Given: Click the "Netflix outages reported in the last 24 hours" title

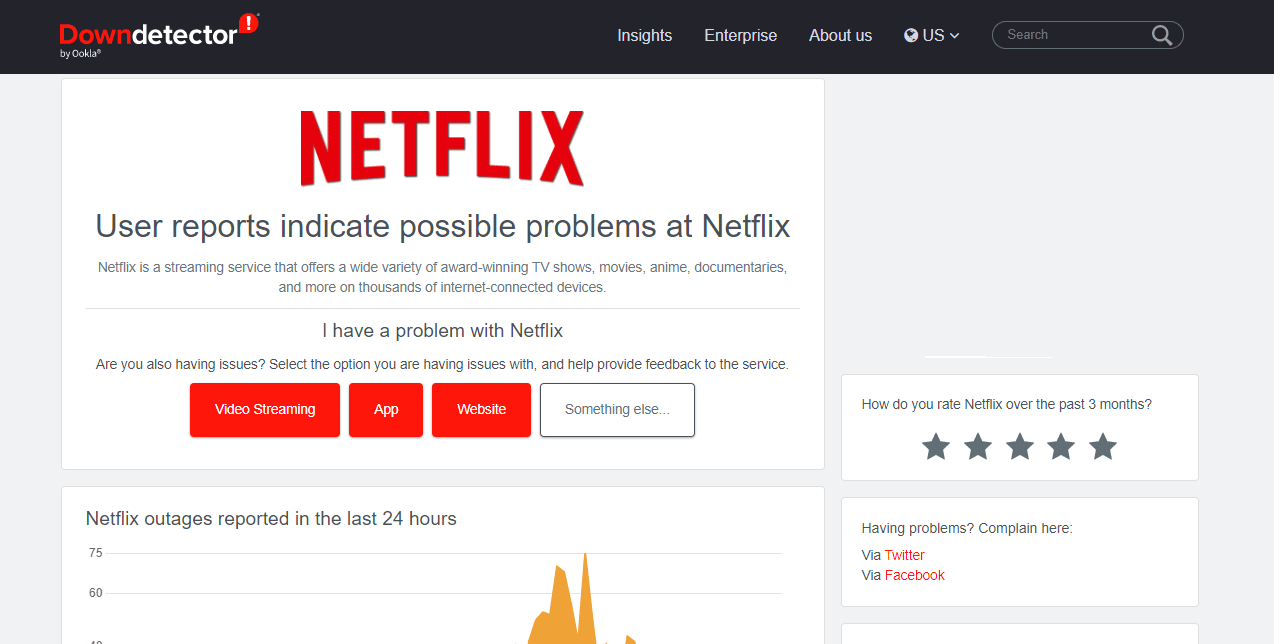Looking at the screenshot, I should pos(271,519).
